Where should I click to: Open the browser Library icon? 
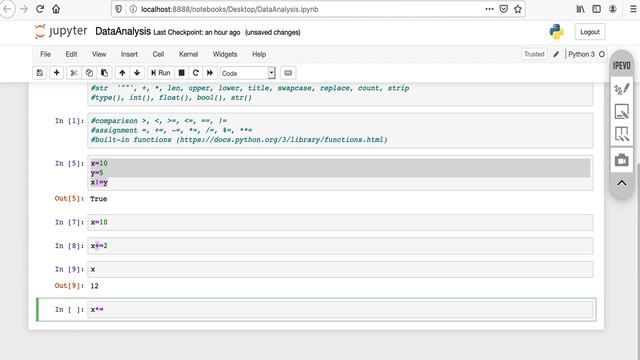(x=580, y=9)
